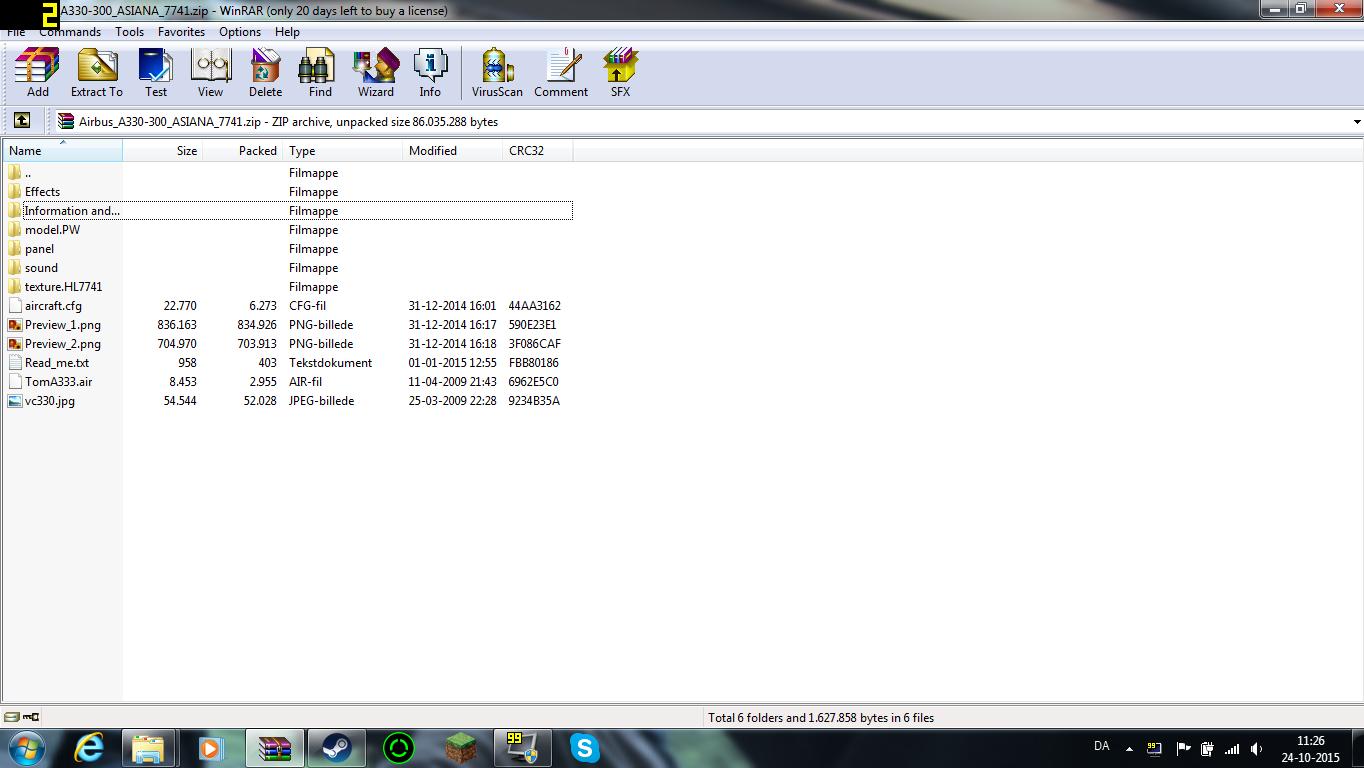Click the SFX toolbar icon
The width and height of the screenshot is (1364, 768).
click(620, 73)
